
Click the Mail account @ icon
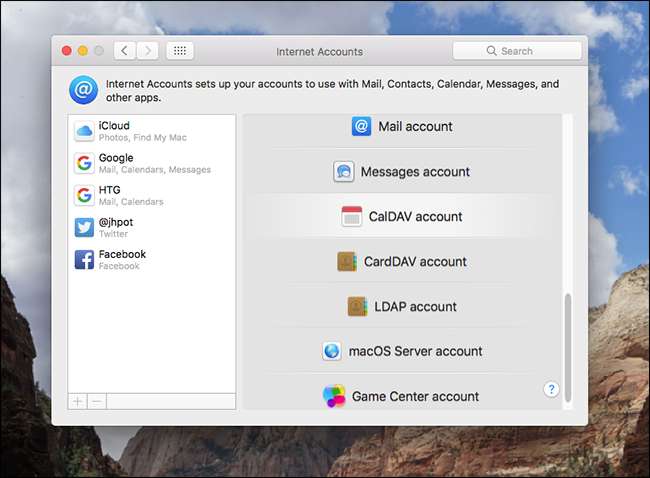pyautogui.click(x=361, y=127)
